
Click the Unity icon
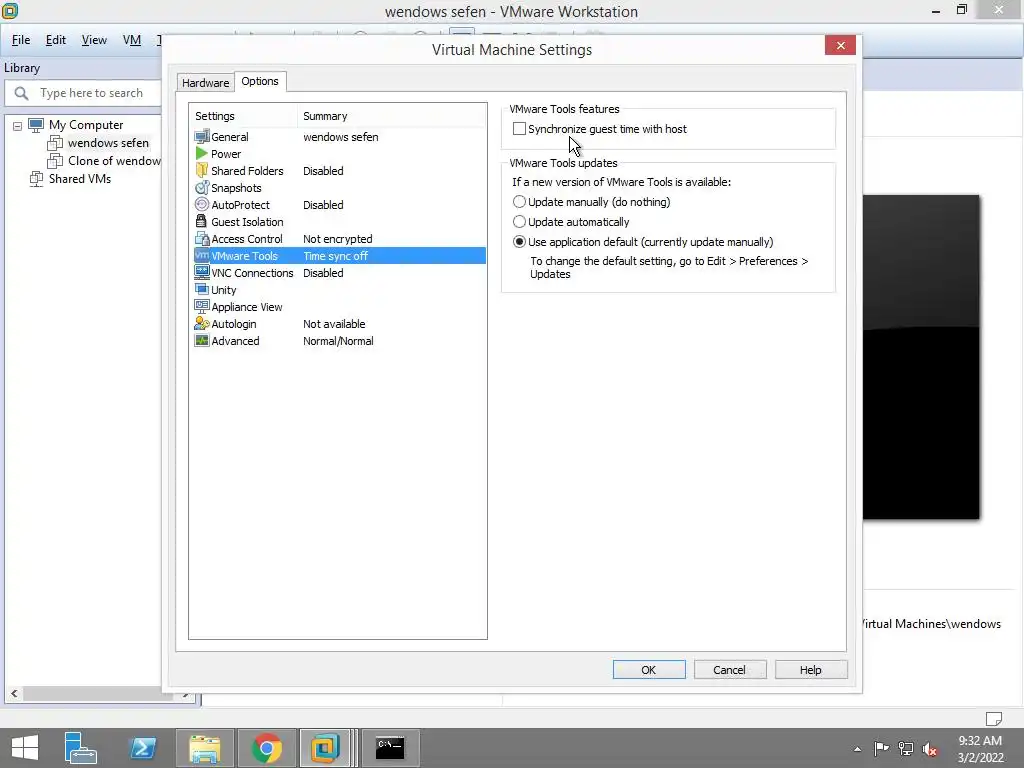click(202, 289)
